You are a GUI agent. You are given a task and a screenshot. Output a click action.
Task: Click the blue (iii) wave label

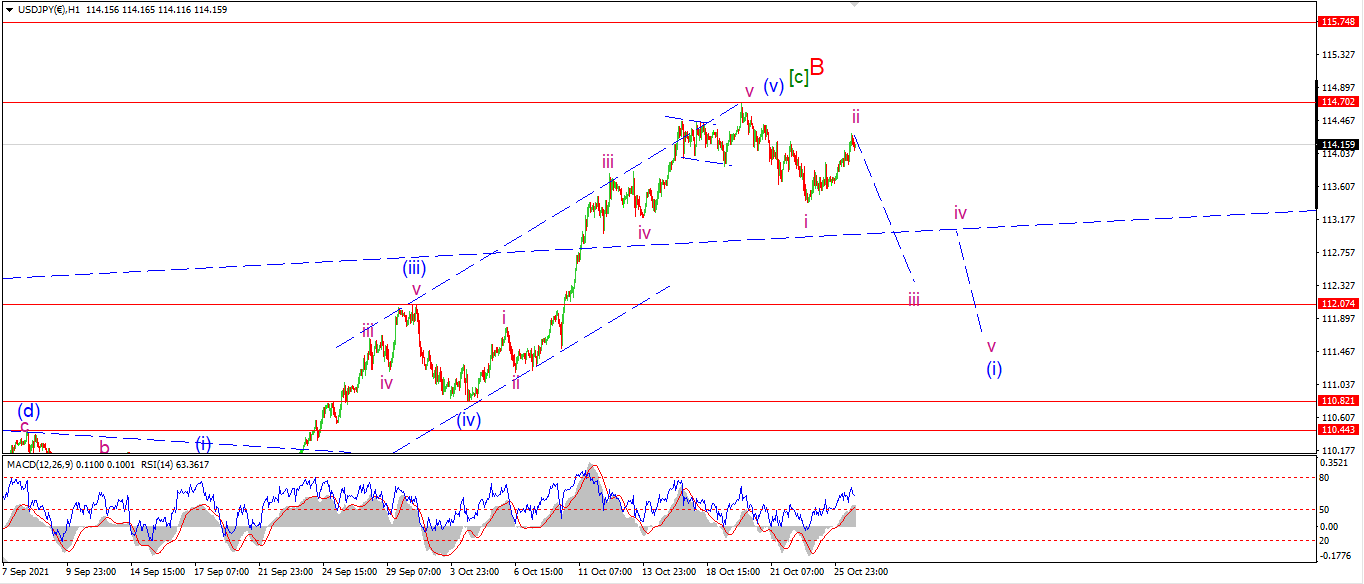[x=414, y=267]
